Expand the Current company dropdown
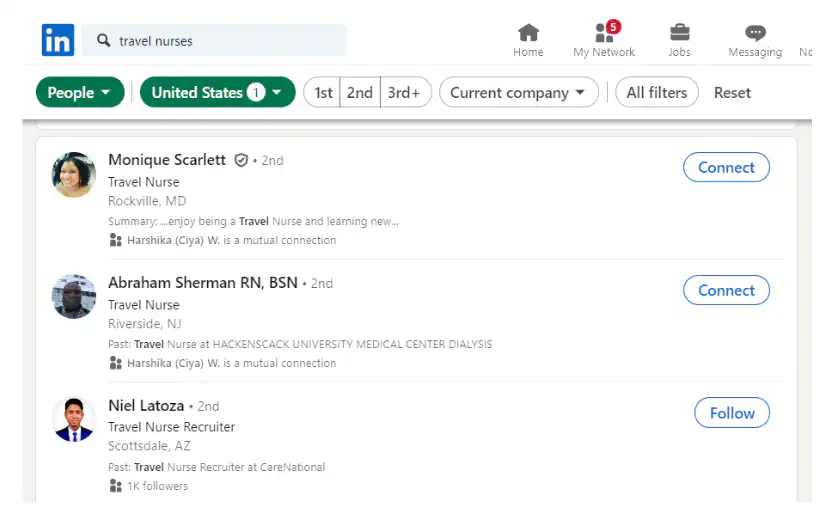The height and width of the screenshot is (519, 840). point(518,93)
